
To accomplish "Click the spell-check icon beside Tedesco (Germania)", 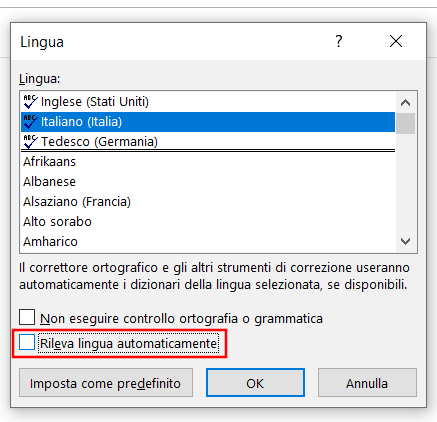I will [x=30, y=142].
